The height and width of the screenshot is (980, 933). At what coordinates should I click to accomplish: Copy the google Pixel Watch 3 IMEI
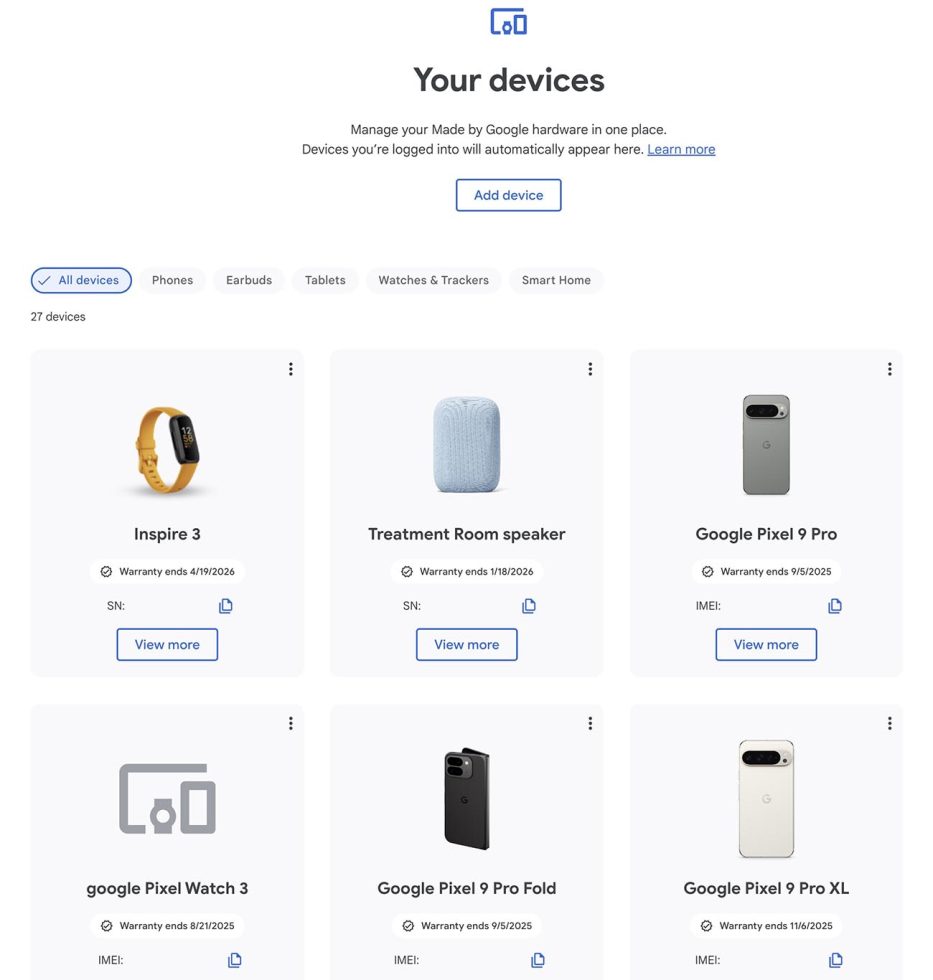[234, 959]
